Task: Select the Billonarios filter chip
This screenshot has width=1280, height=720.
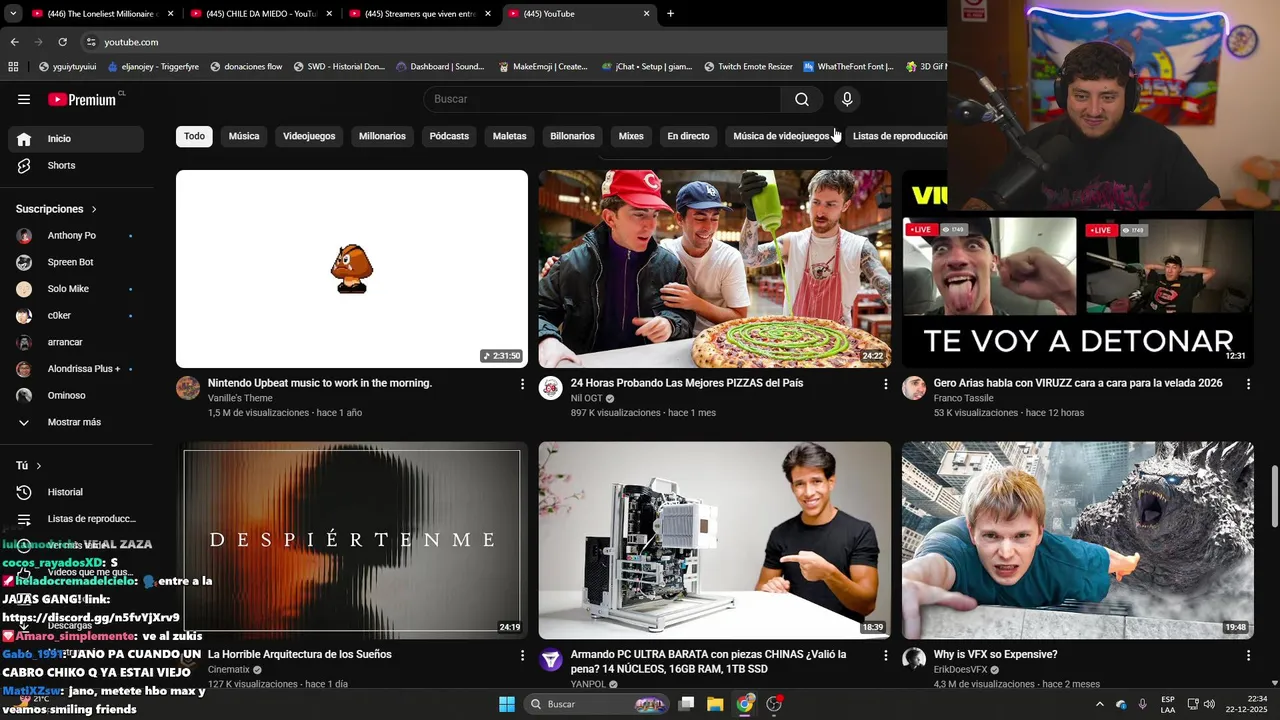Action: pyautogui.click(x=572, y=136)
